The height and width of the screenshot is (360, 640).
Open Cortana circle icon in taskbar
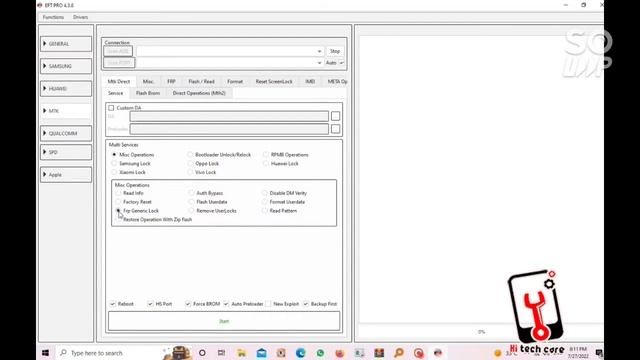coord(202,353)
